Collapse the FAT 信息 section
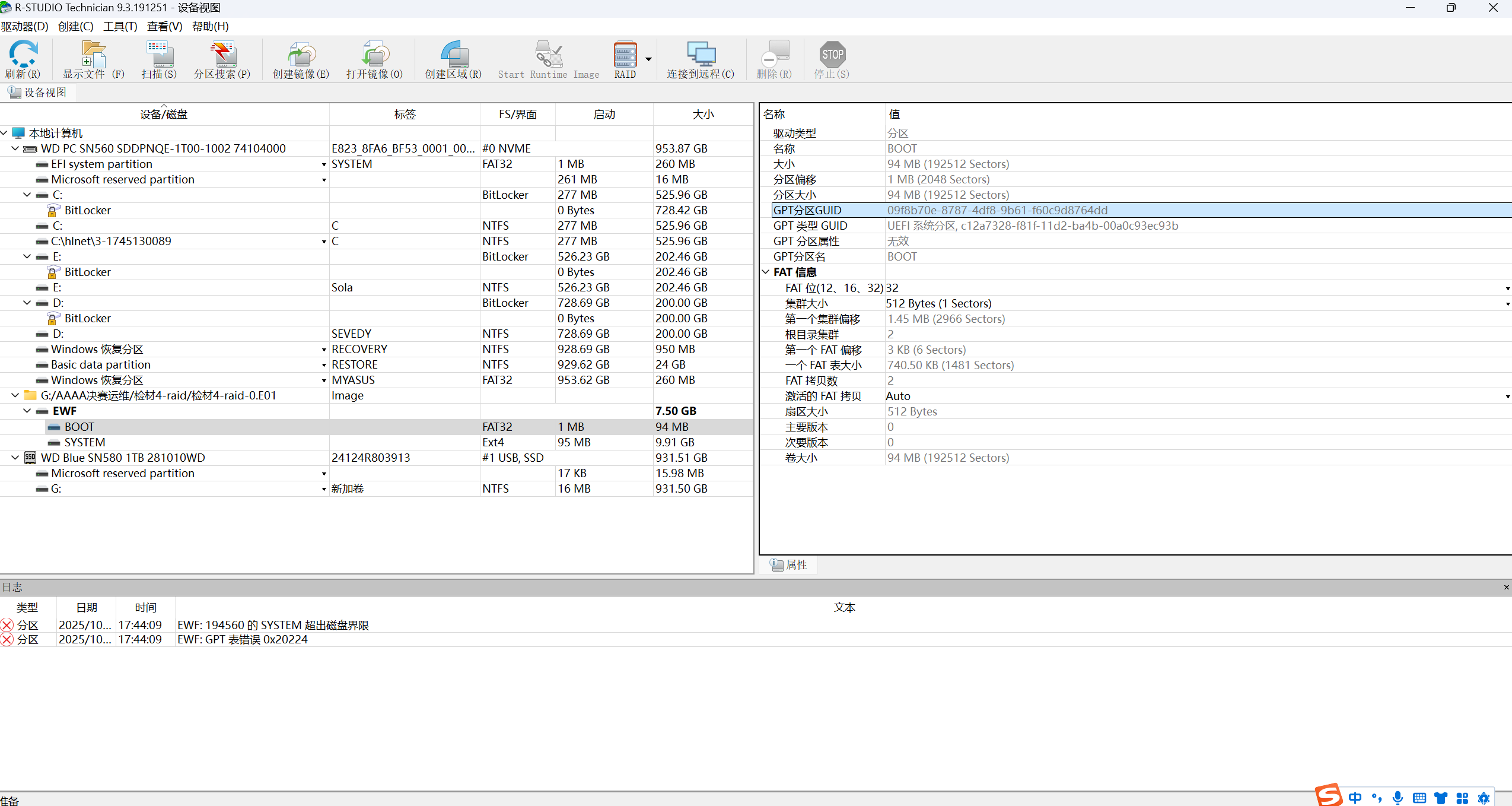 coord(766,272)
